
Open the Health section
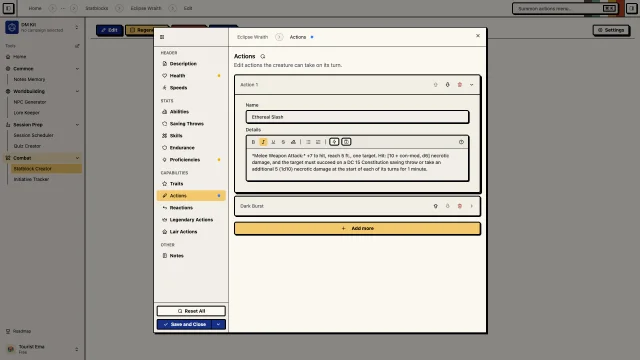[191, 76]
